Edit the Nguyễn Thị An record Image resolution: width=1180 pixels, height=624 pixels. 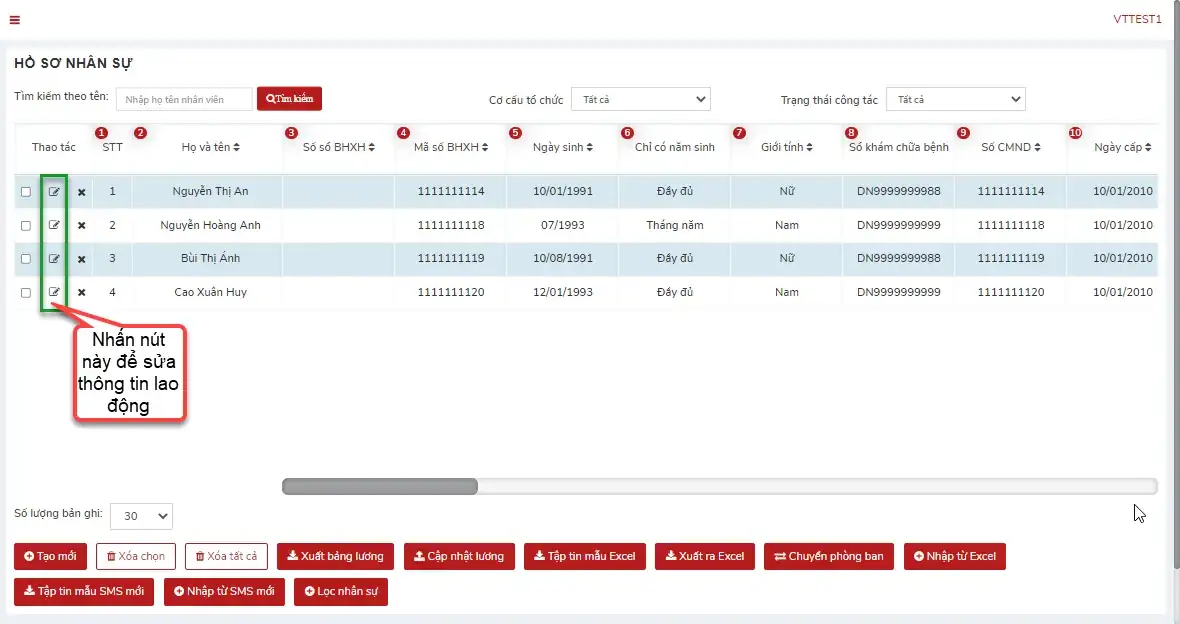point(54,191)
